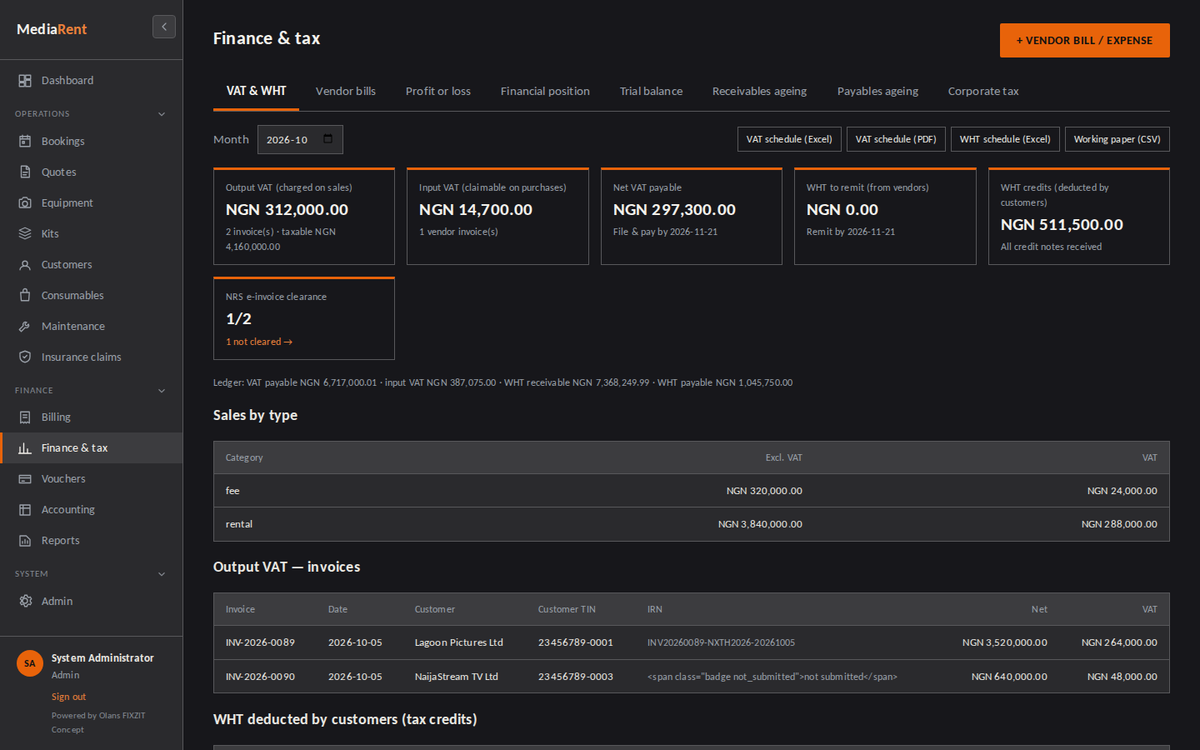1200x750 pixels.
Task: Select the Insurance claims shield icon
Action: coord(25,357)
